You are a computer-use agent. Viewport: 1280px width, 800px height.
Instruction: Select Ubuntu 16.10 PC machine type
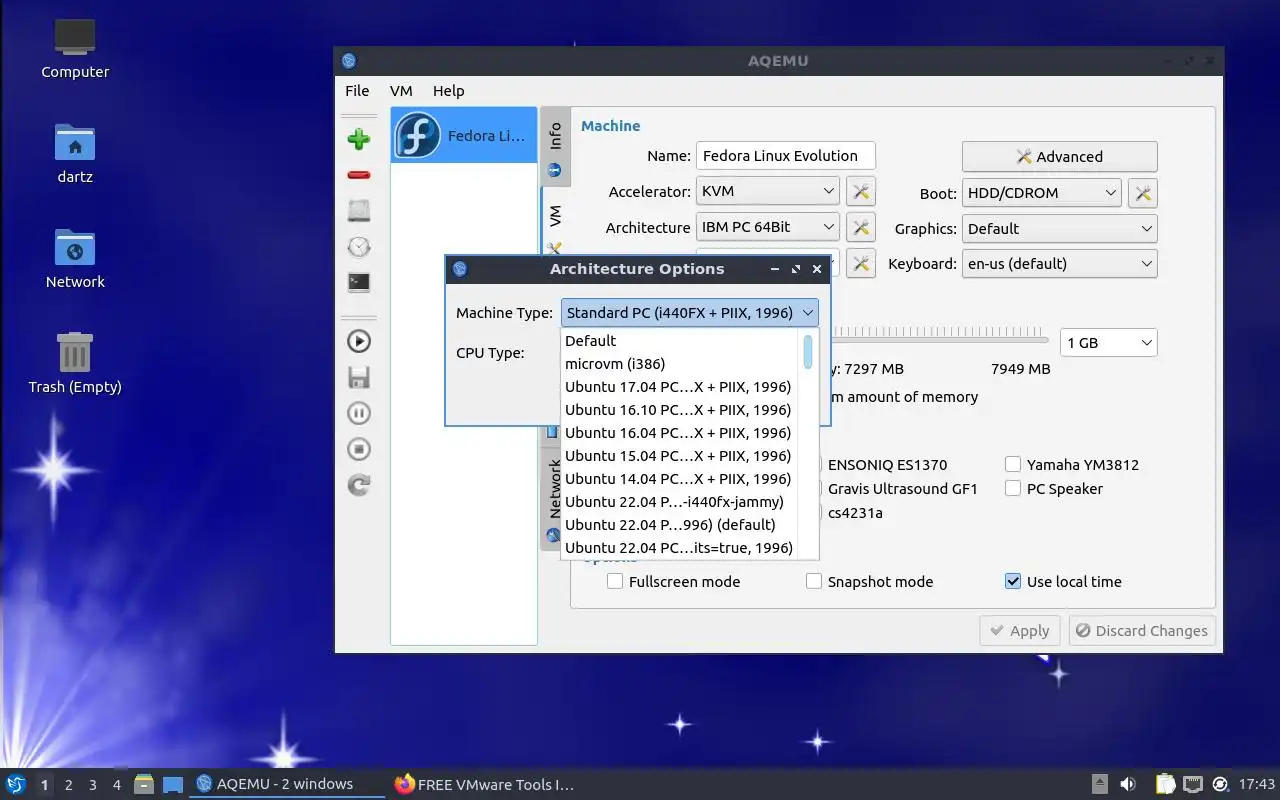click(681, 410)
